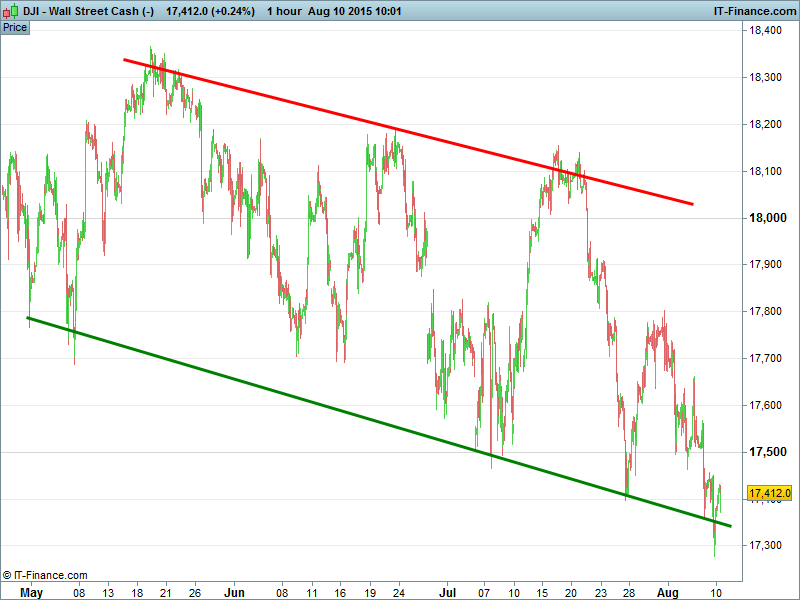Click the May label on date axis

[x=32, y=591]
